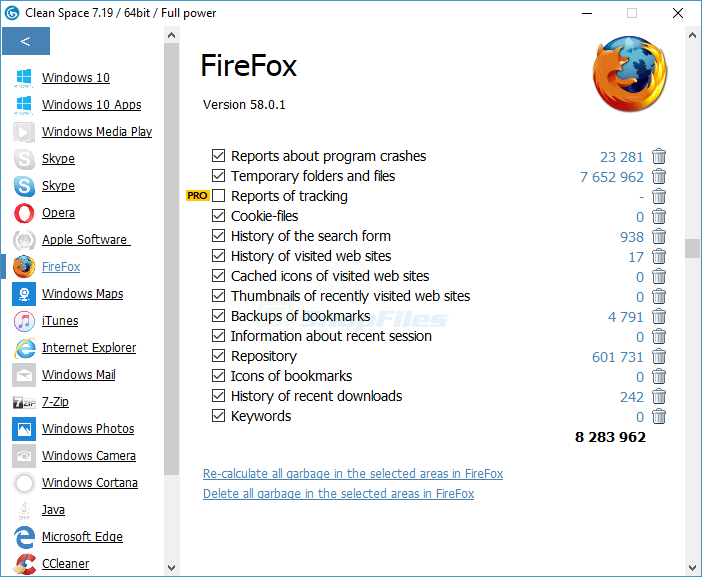This screenshot has height=577, width=702.
Task: Click the FireFox icon in sidebar
Action: coord(24,267)
